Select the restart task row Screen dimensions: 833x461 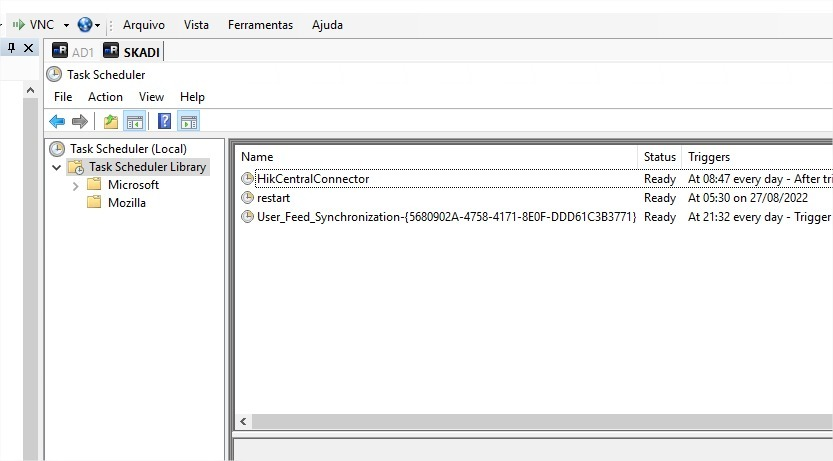coord(273,198)
